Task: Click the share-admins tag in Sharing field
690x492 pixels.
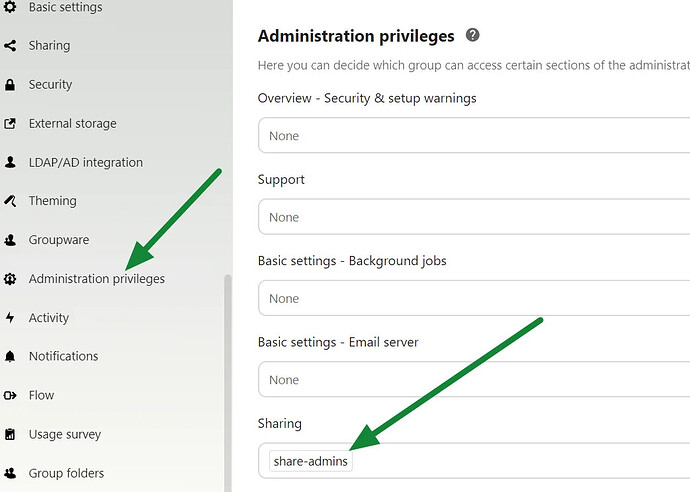Action: tap(311, 461)
